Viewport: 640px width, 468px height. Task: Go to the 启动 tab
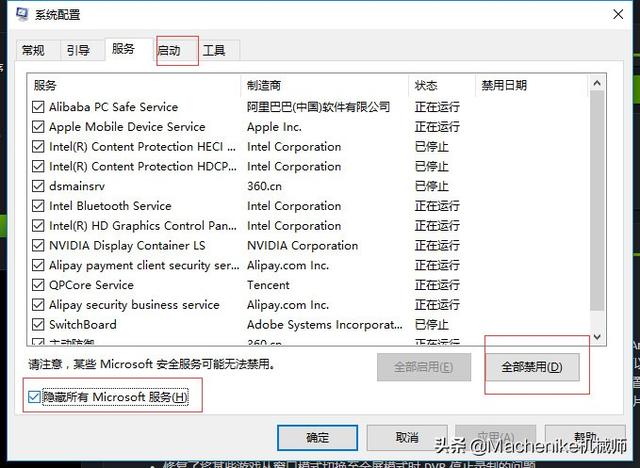pyautogui.click(x=177, y=51)
